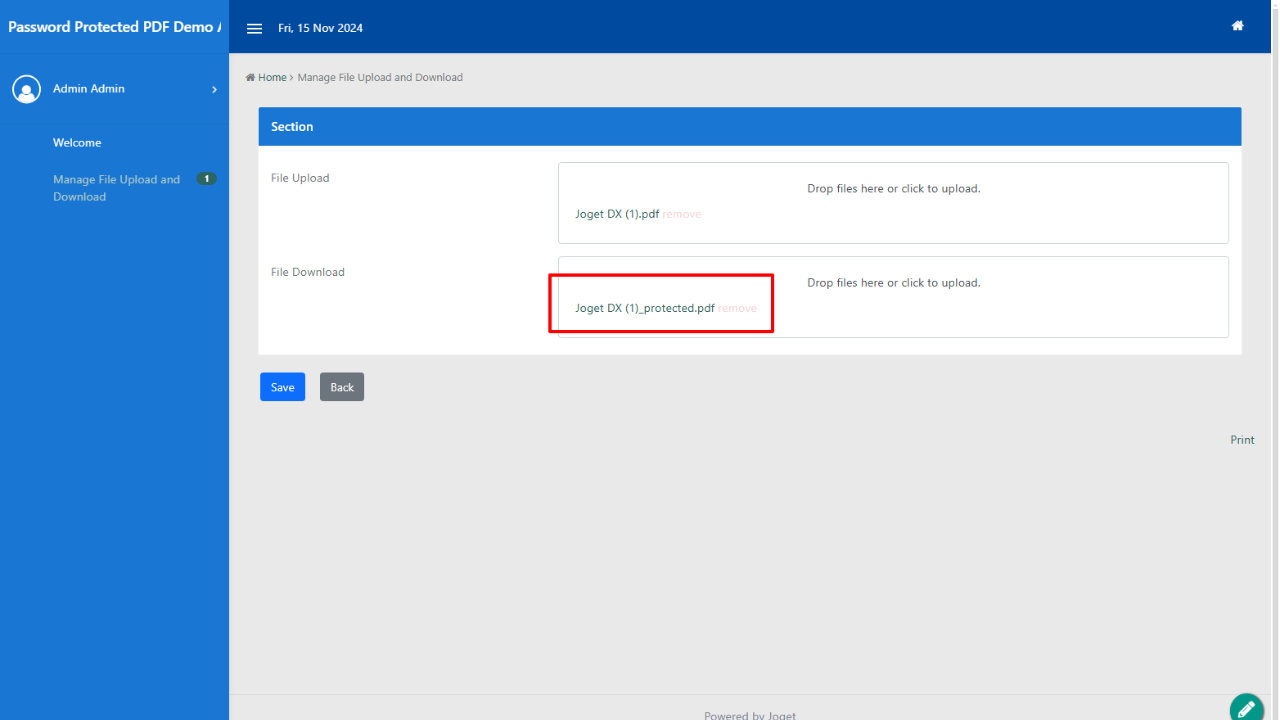Open the Joget DX (1).pdf file link
Screen dimensions: 1280x720
[x=616, y=214]
